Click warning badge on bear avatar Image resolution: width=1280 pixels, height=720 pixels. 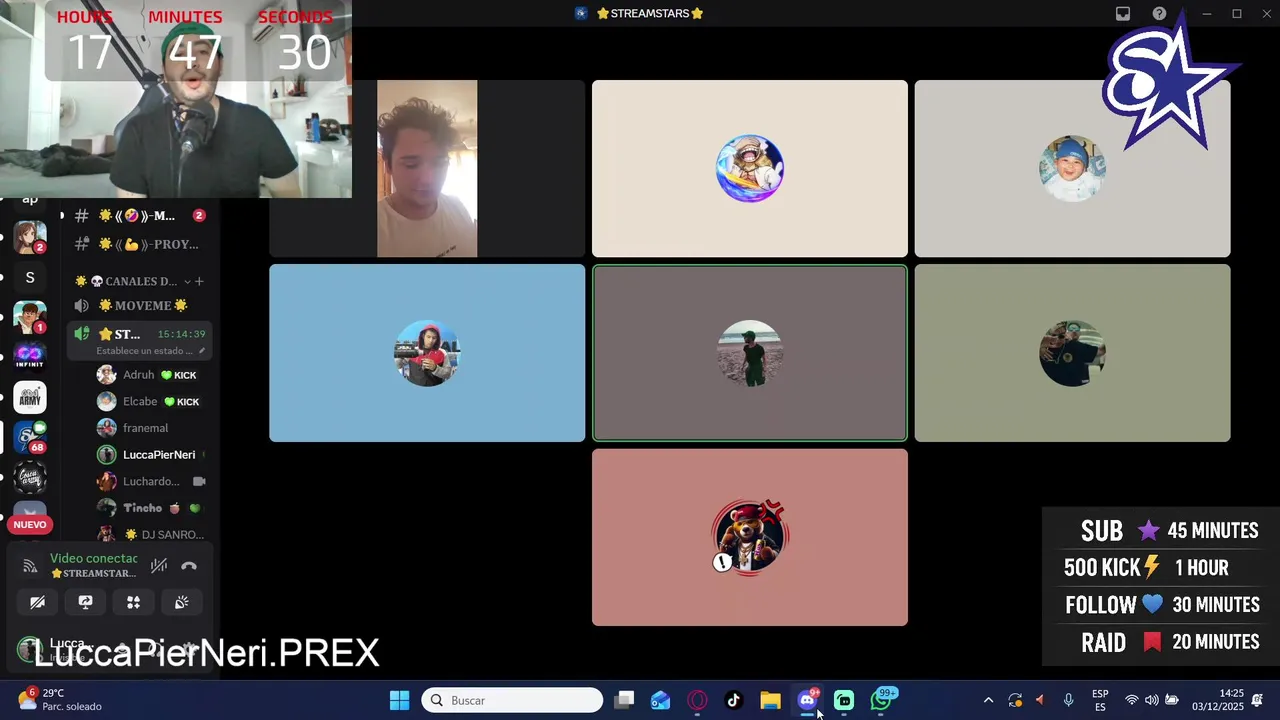point(722,562)
